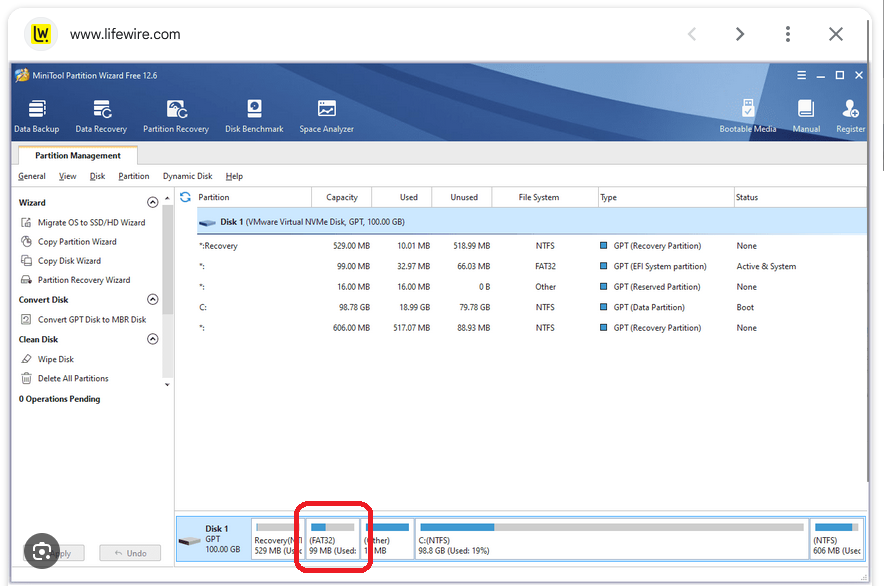Select the C: partition row
This screenshot has height=586, width=884.
tap(532, 307)
